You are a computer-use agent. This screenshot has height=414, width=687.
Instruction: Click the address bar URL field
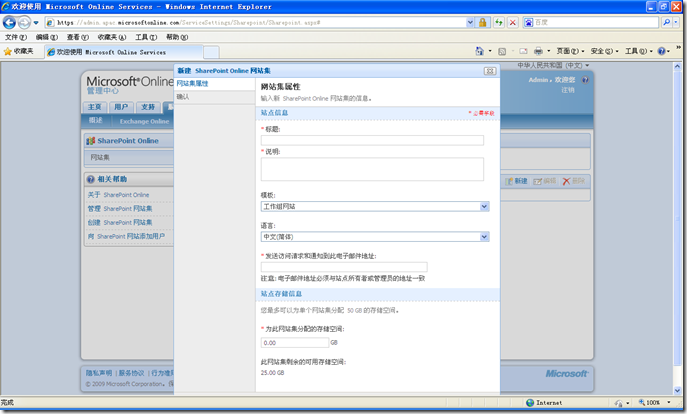point(256,22)
